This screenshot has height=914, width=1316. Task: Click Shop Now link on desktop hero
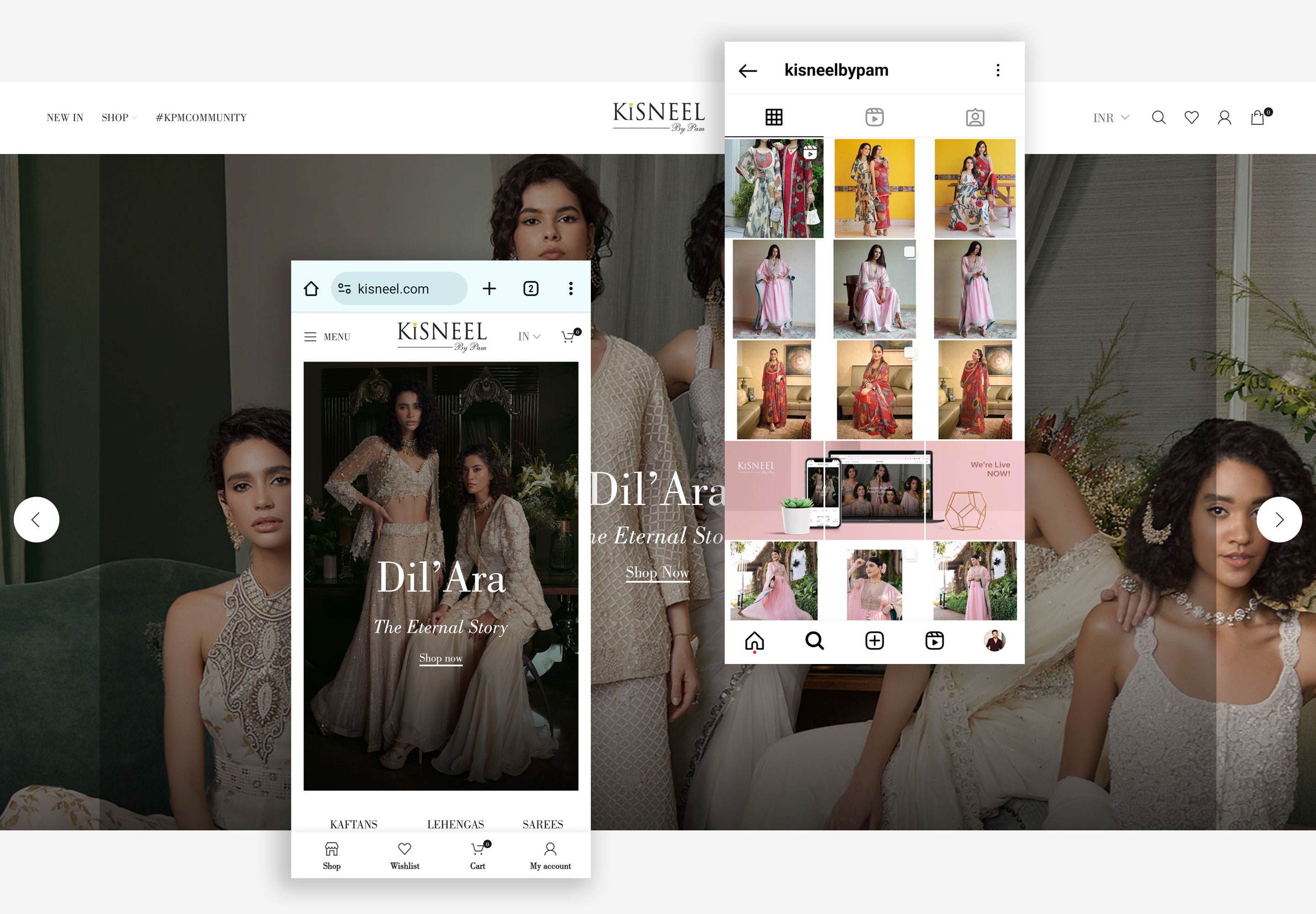tap(658, 572)
